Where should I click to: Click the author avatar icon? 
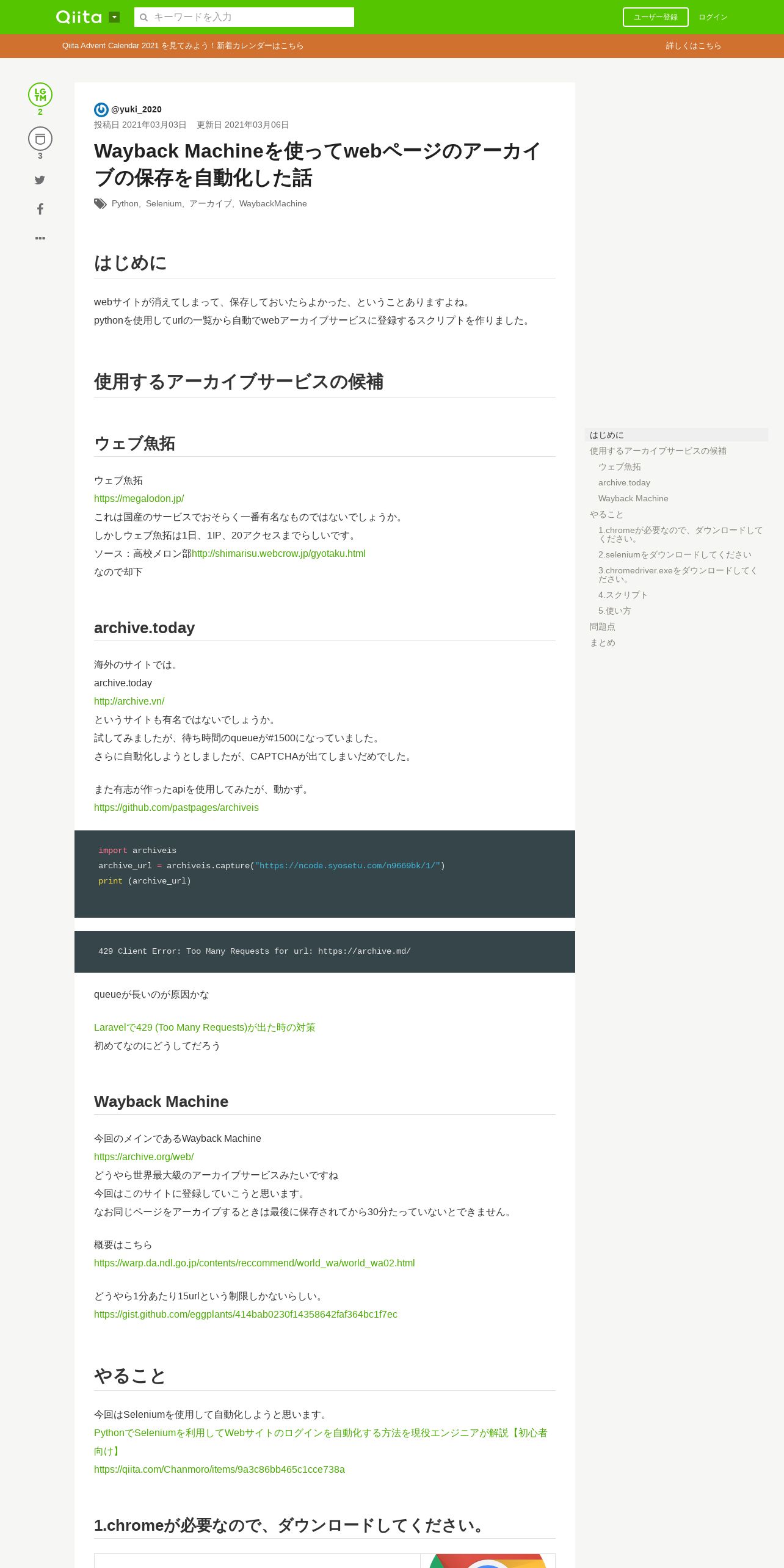101,110
